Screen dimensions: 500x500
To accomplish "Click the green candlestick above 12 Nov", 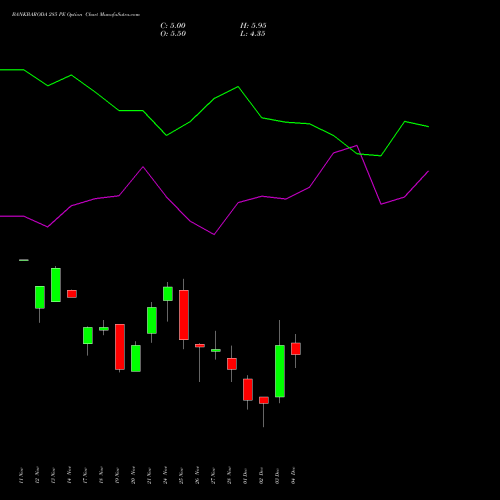I will point(40,297).
